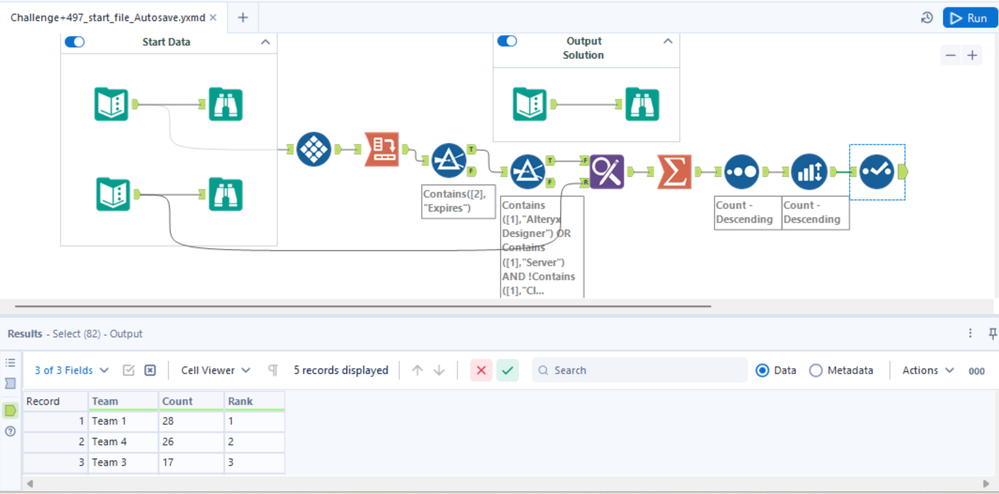Close the Challenge+497 workflow tab
This screenshot has width=999, height=494.
(x=213, y=18)
